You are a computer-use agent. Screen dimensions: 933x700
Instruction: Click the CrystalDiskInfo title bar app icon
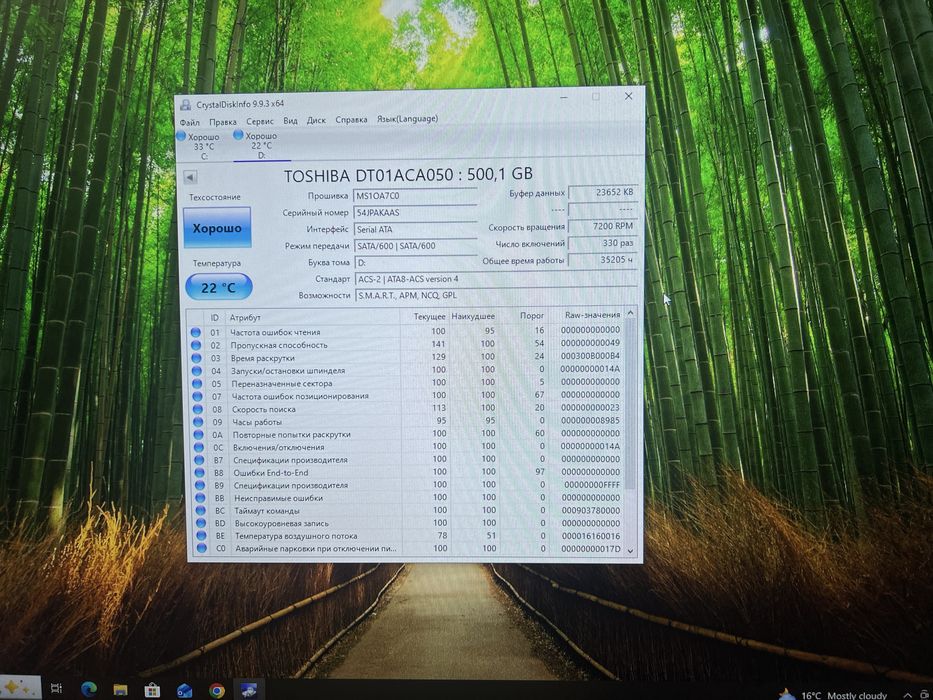[186, 105]
